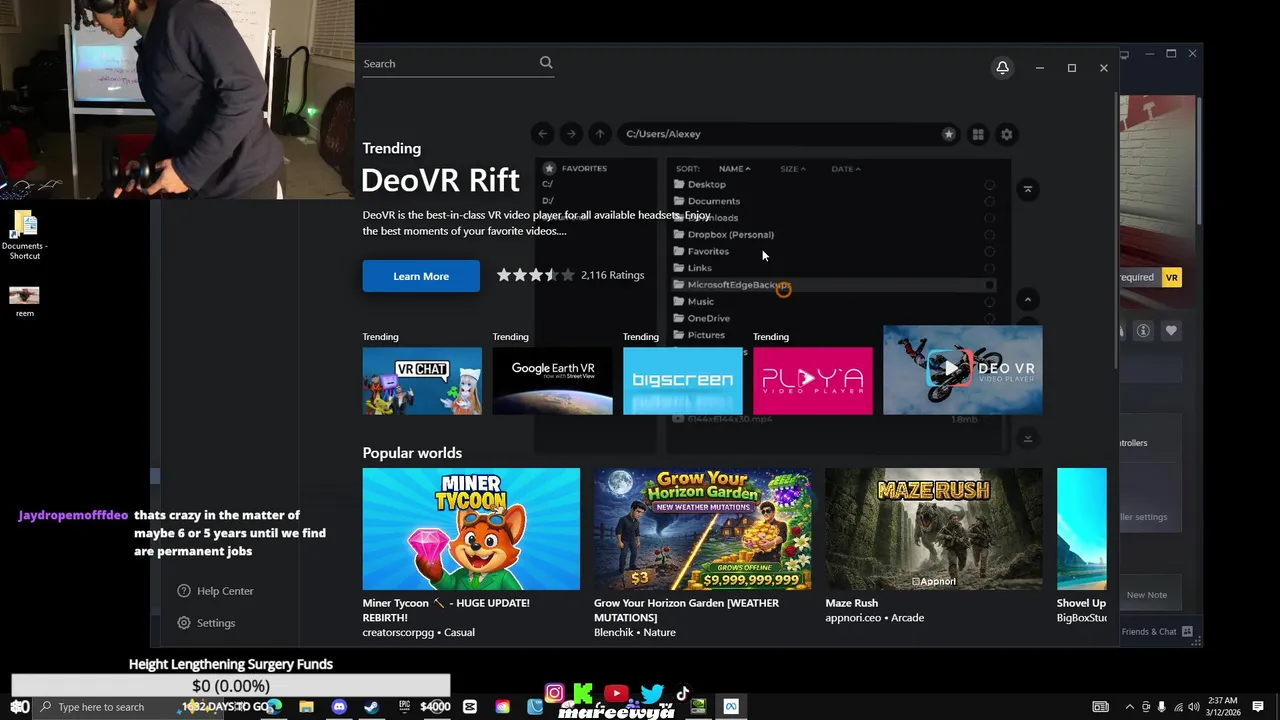1280x720 pixels.
Task: Play the DEO VR video player preview
Action: click(x=962, y=370)
